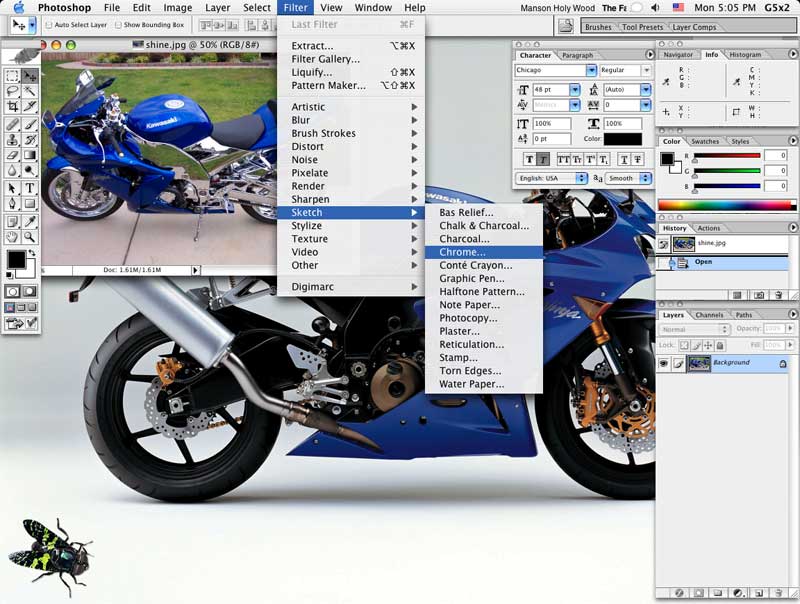
Task: Click the Character panel text Color swatch
Action: coord(622,139)
